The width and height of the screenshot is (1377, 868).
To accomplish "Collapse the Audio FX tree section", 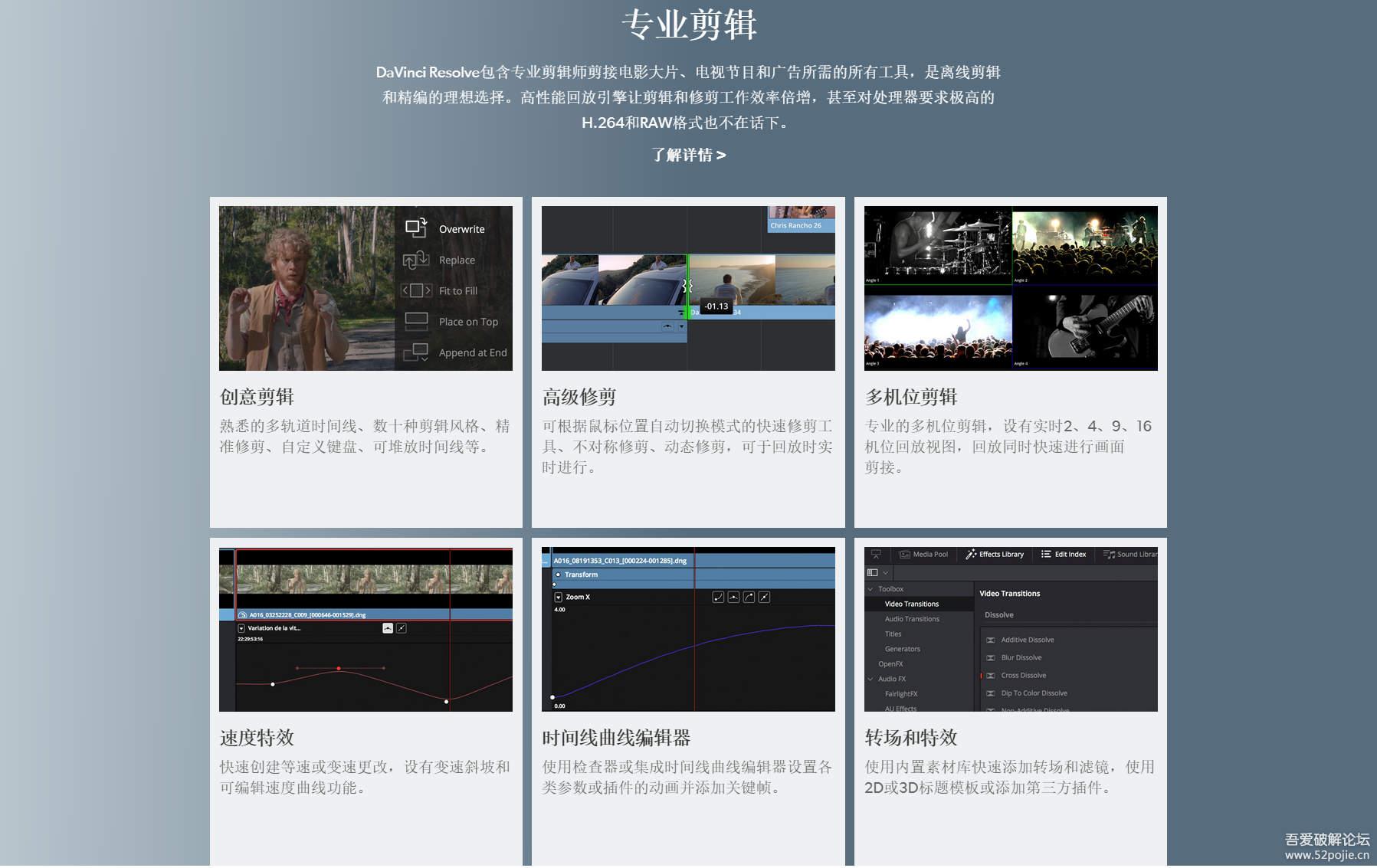I will [x=870, y=679].
